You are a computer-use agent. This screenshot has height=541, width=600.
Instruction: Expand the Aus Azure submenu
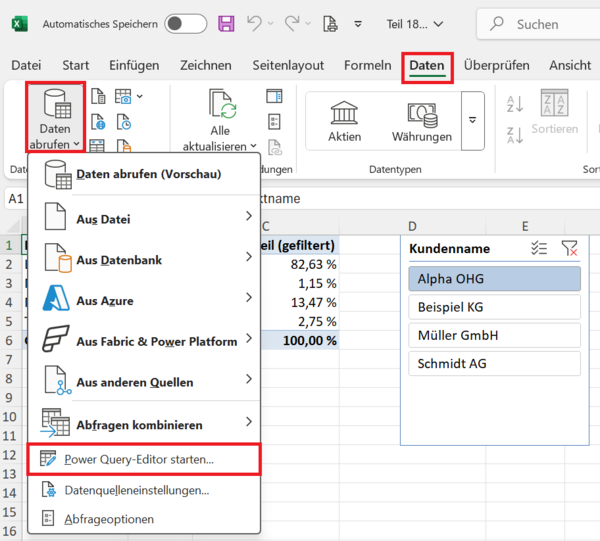coord(144,298)
